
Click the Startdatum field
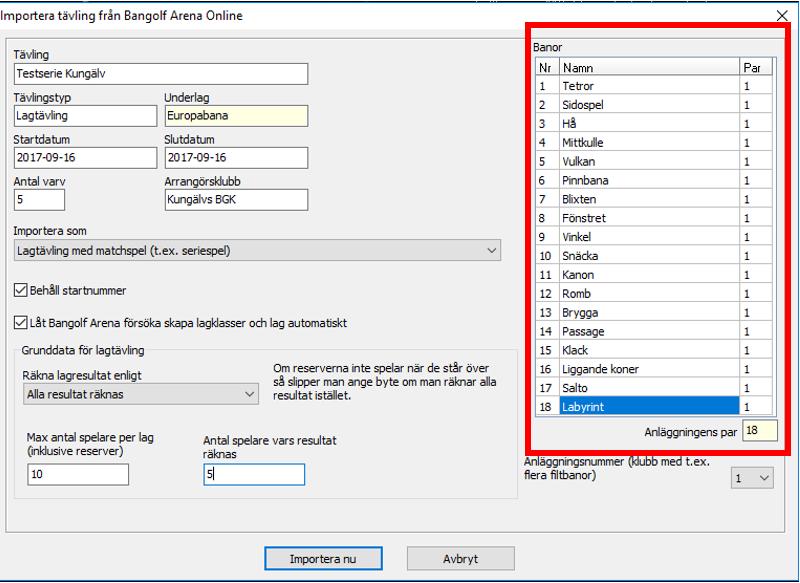point(85,158)
